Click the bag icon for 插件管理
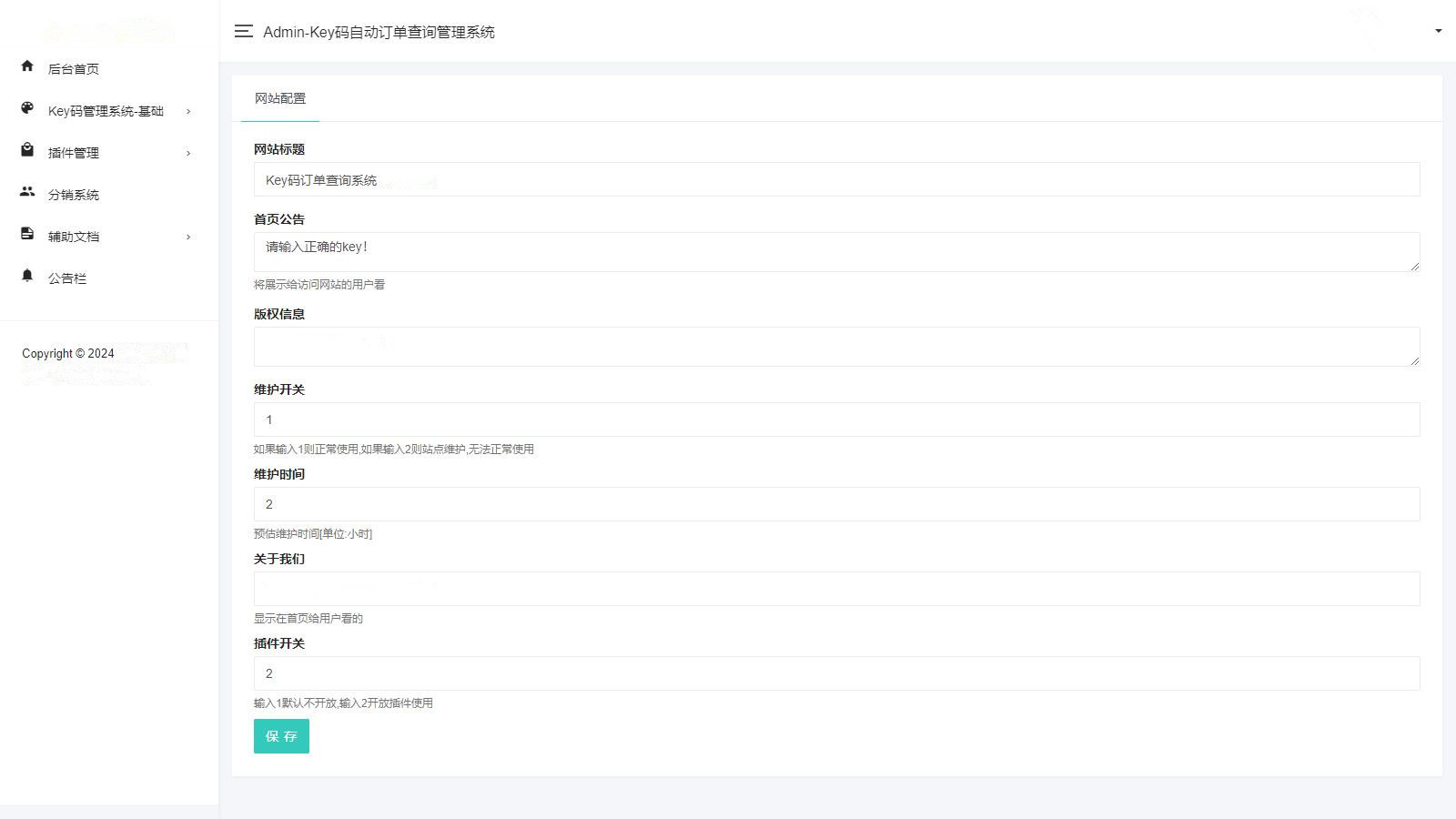1456x819 pixels. 27,150
